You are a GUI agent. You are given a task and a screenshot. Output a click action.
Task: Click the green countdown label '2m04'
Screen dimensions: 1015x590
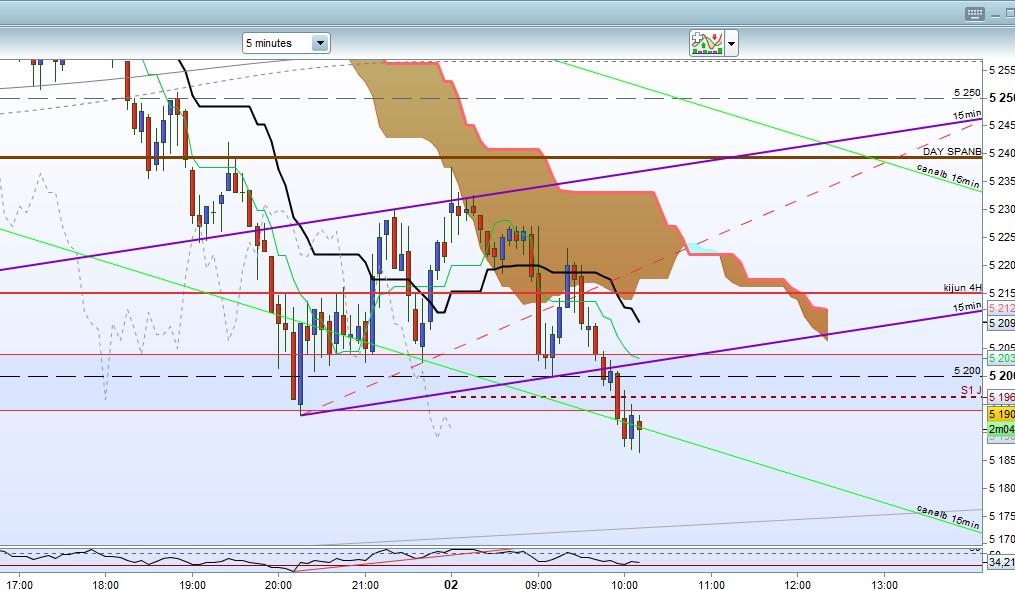pyautogui.click(x=1001, y=429)
